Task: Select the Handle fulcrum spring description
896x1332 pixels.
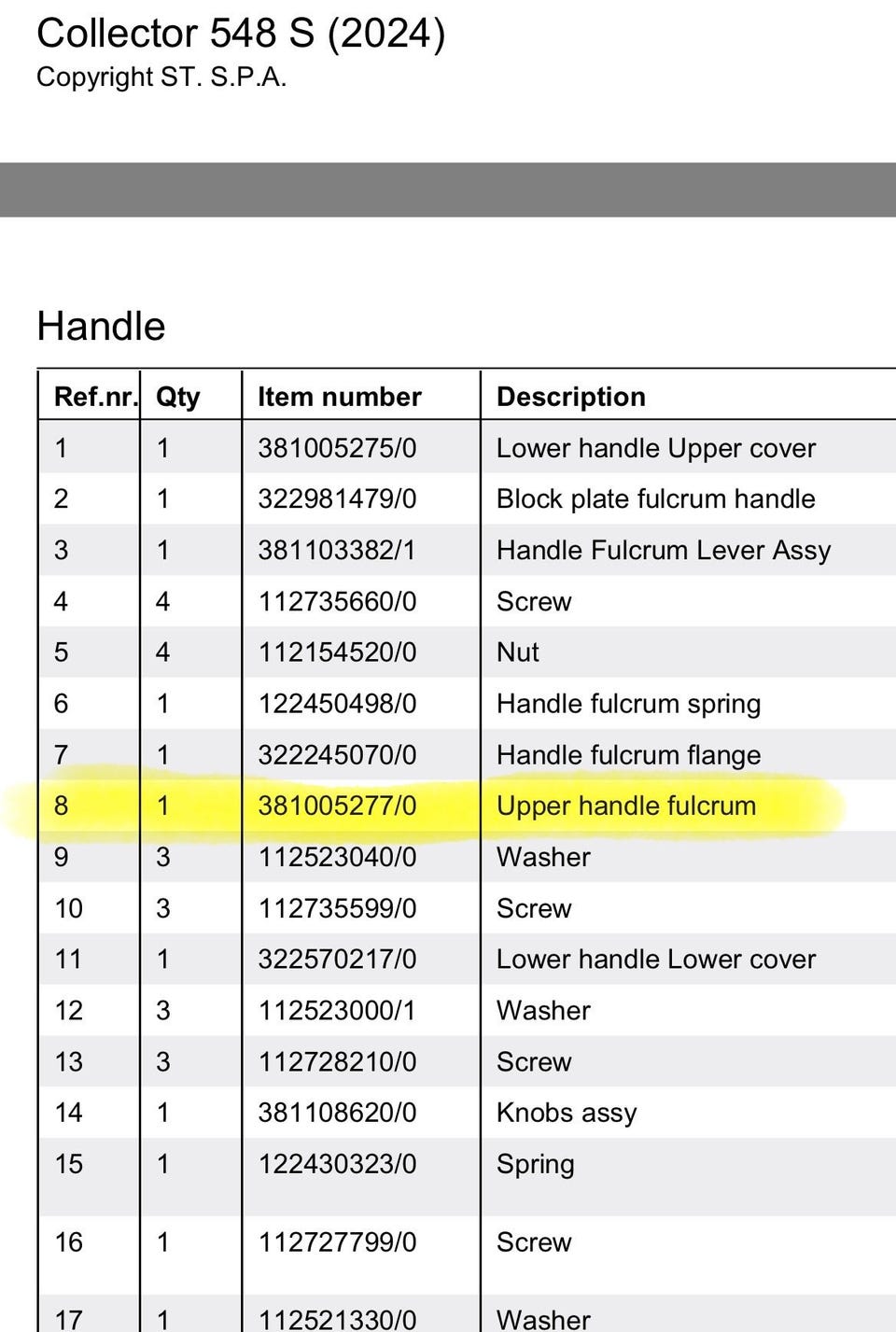Action: [628, 704]
